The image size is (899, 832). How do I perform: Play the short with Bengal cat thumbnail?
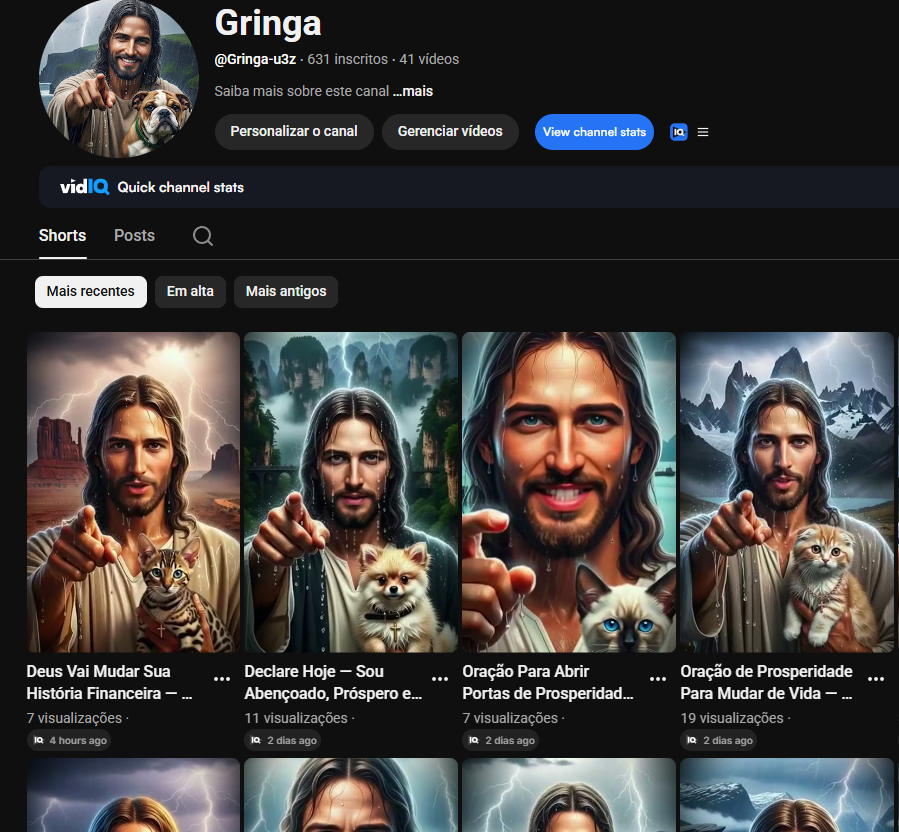pos(133,492)
